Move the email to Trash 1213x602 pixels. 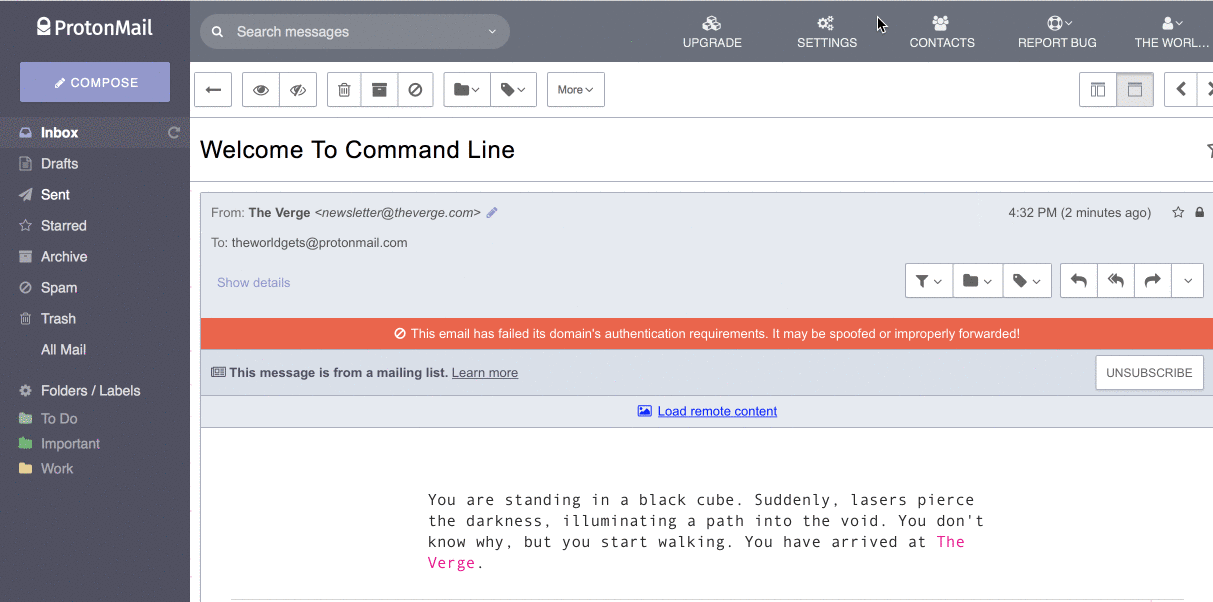(343, 89)
